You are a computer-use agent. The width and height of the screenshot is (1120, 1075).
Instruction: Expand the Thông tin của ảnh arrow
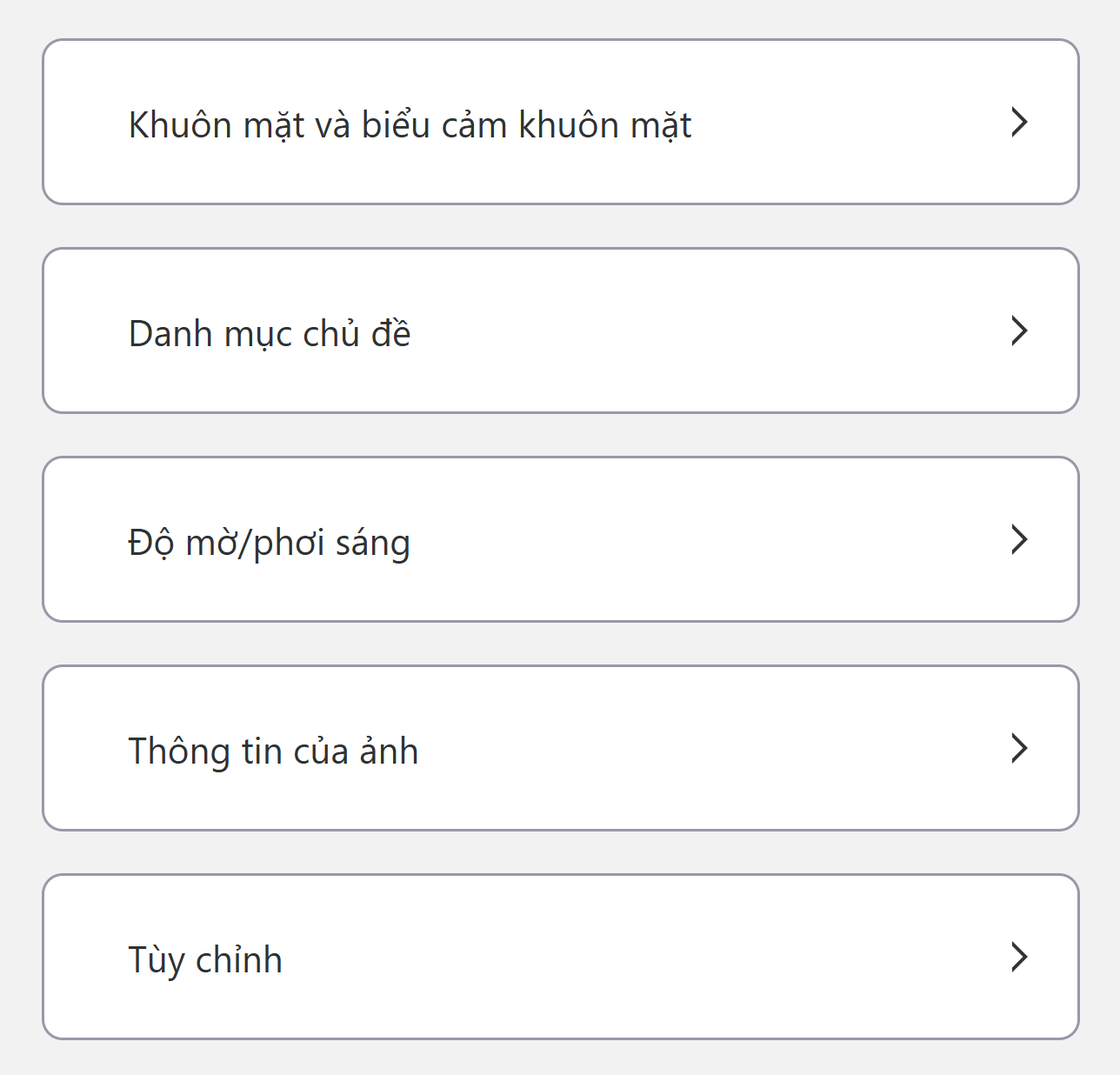1019,748
